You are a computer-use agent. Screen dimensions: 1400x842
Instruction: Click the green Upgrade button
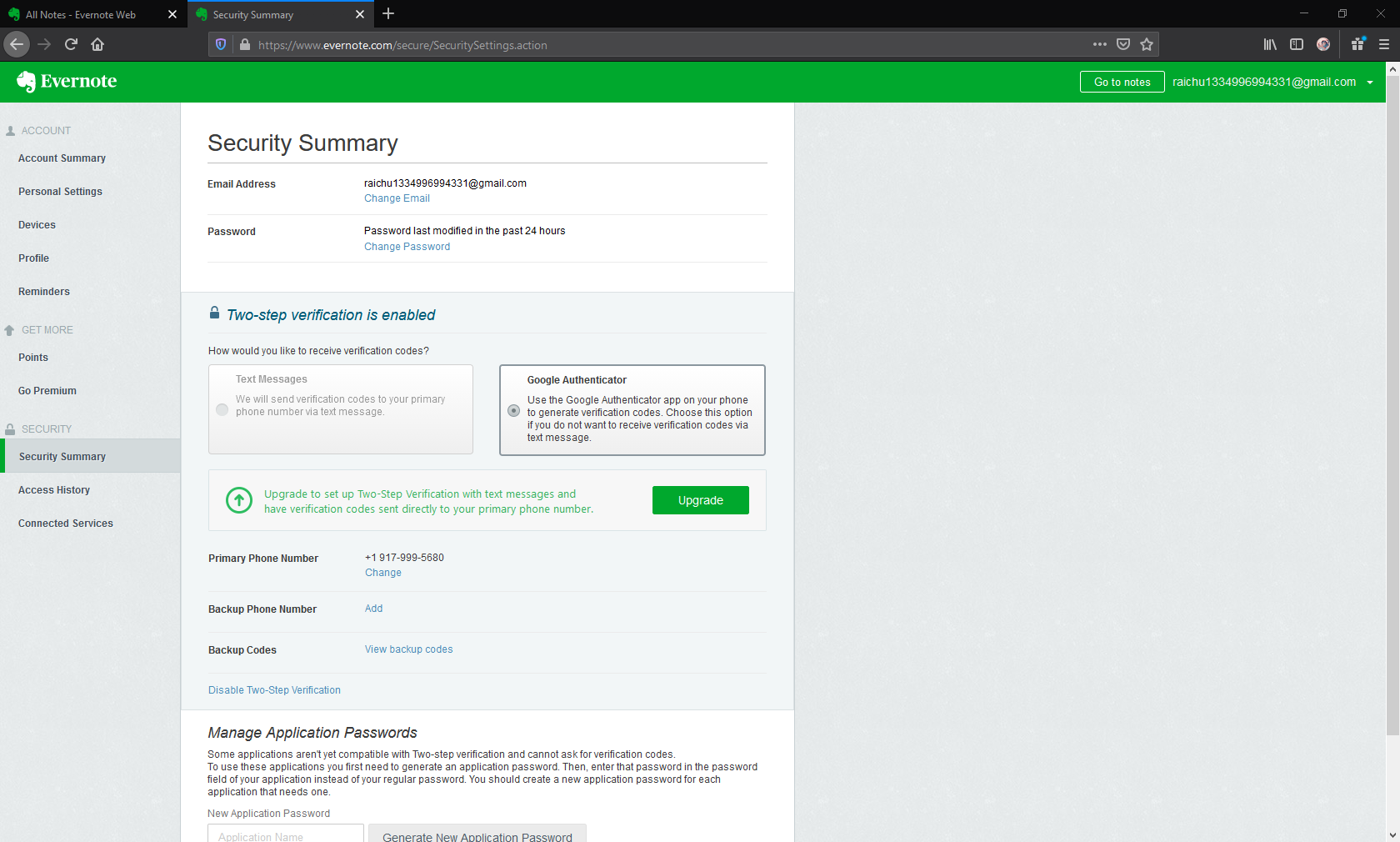pyautogui.click(x=700, y=500)
